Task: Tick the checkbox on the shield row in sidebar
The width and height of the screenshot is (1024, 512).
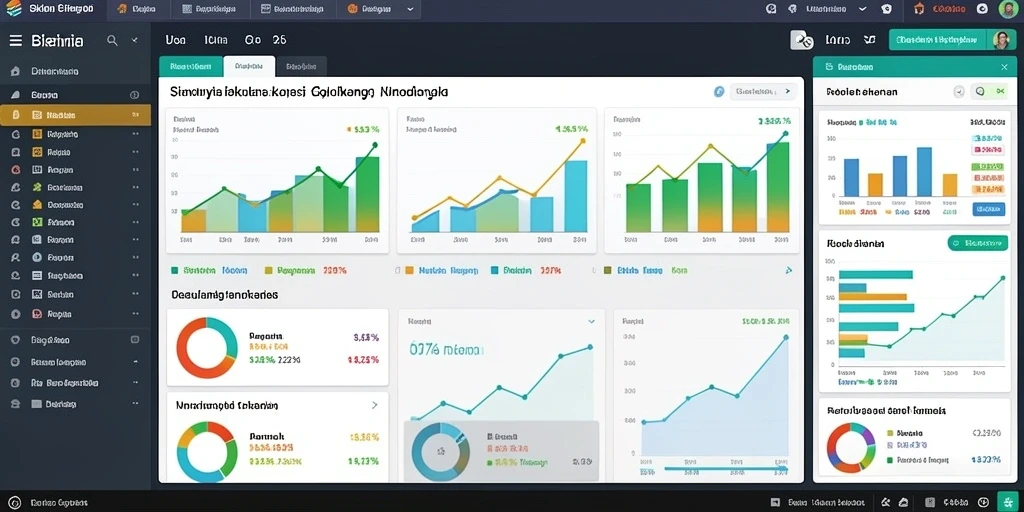Action: 135,340
